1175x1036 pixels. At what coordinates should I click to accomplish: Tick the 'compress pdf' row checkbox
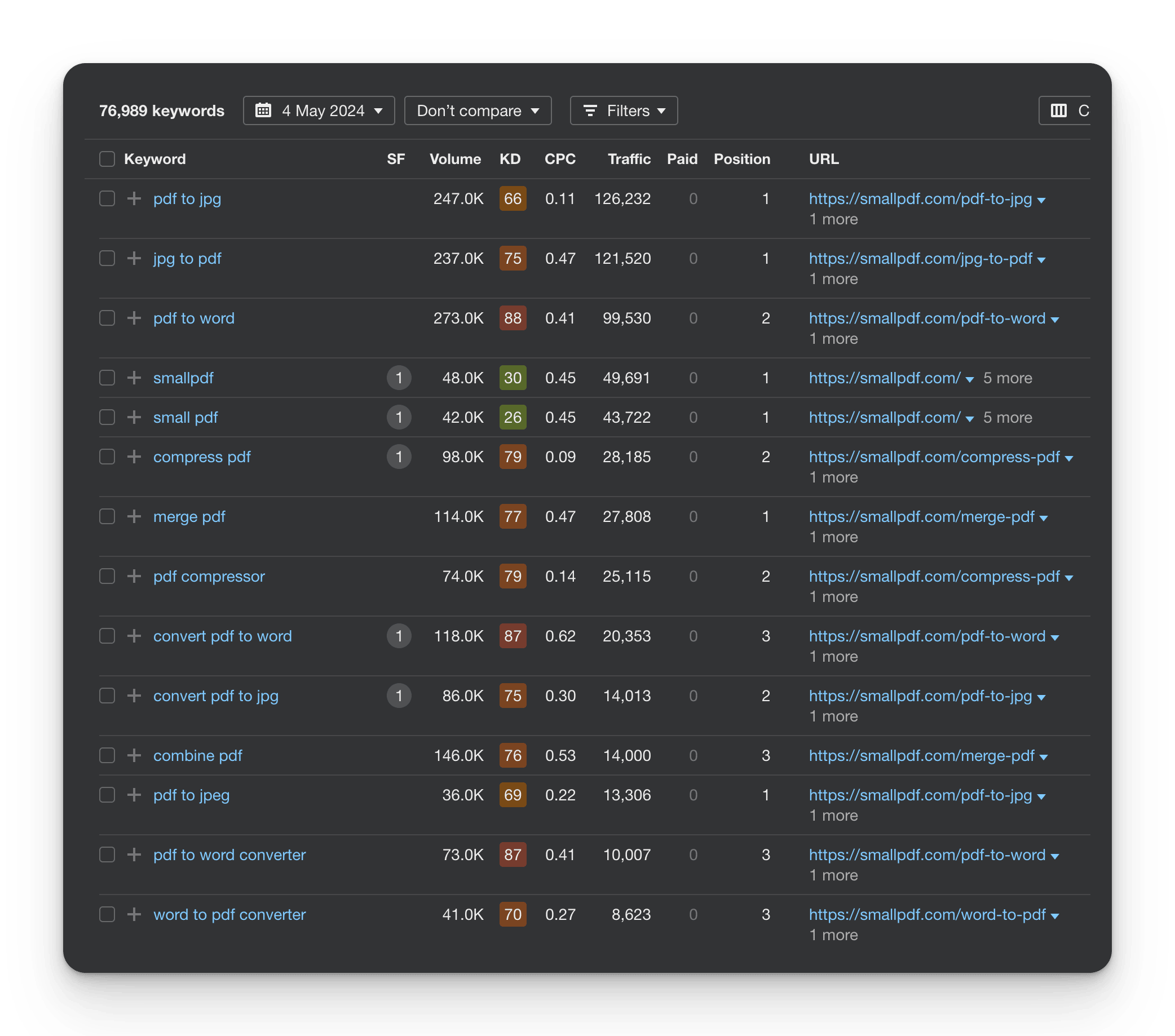point(107,457)
